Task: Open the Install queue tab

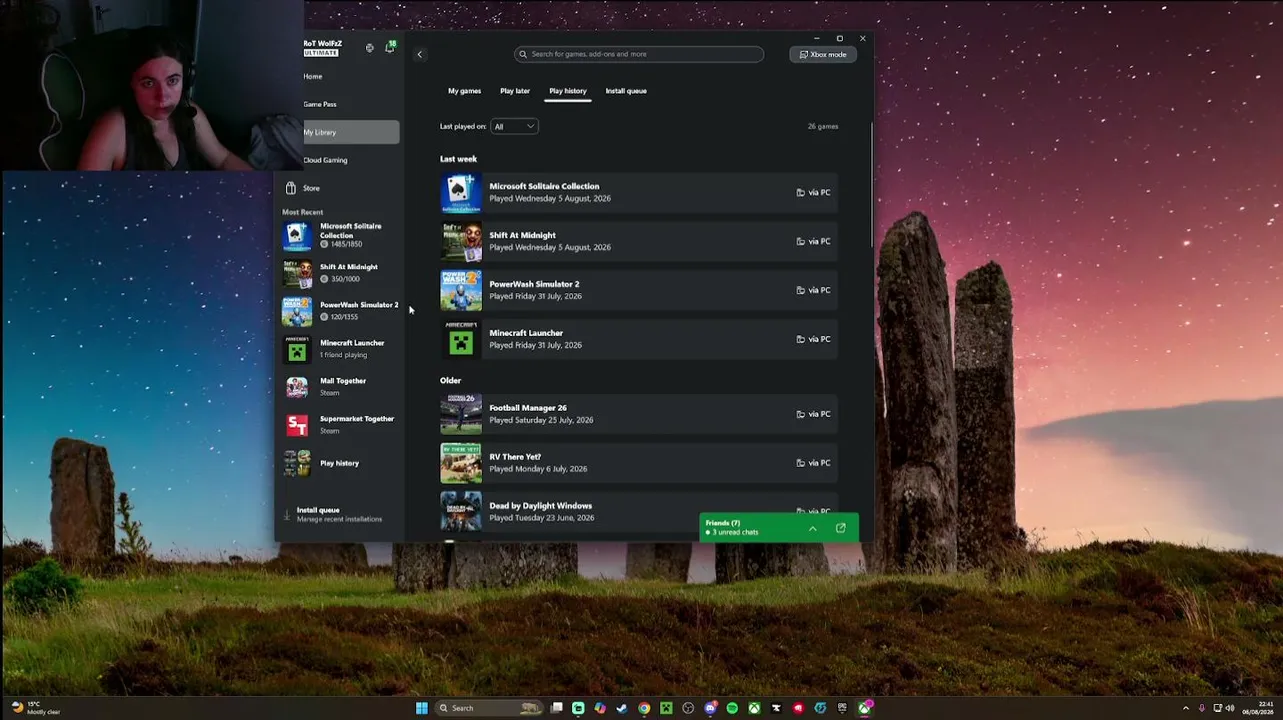Action: (626, 91)
